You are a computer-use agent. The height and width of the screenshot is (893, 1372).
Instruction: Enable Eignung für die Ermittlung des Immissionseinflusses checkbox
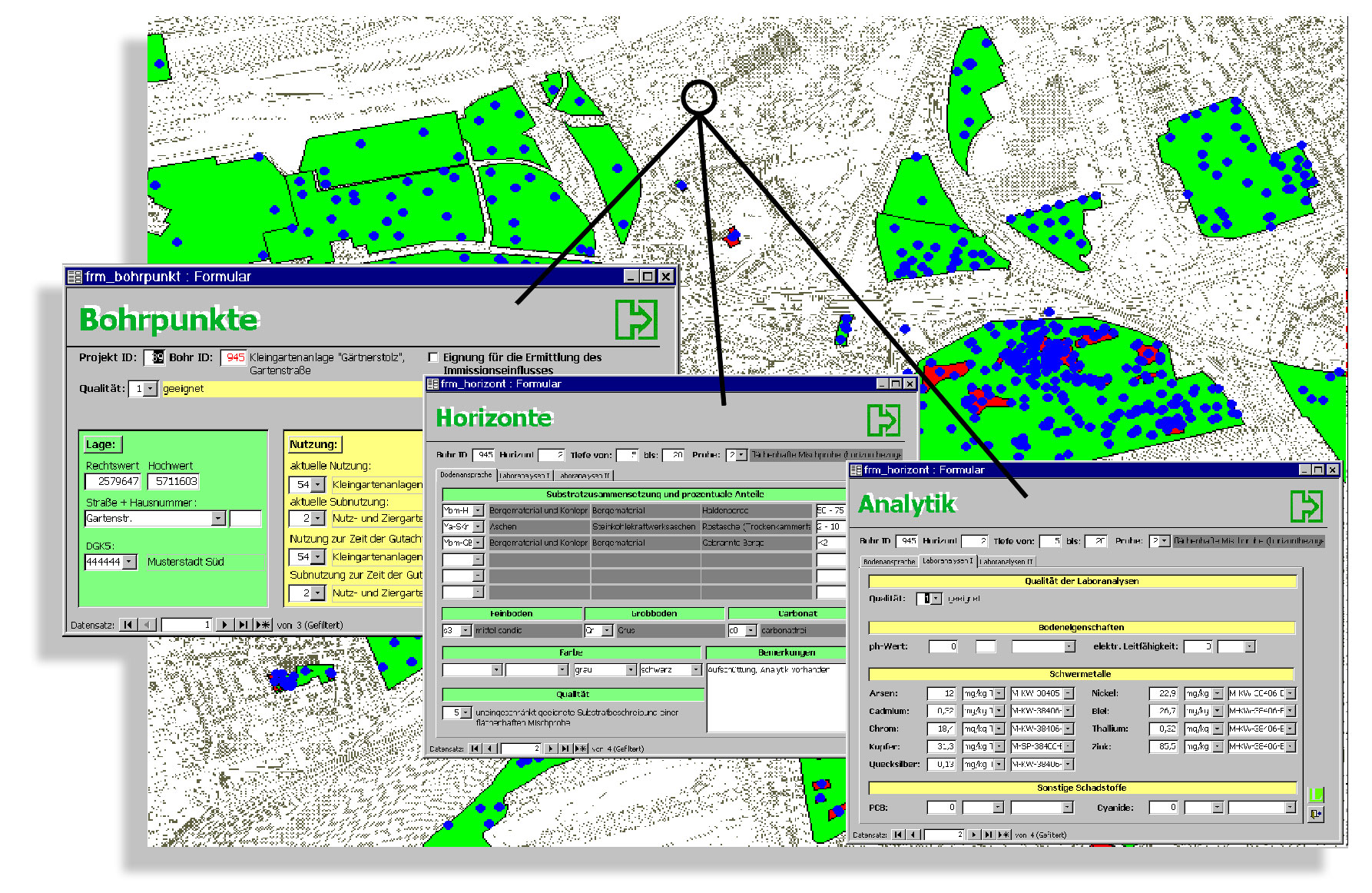coord(433,357)
